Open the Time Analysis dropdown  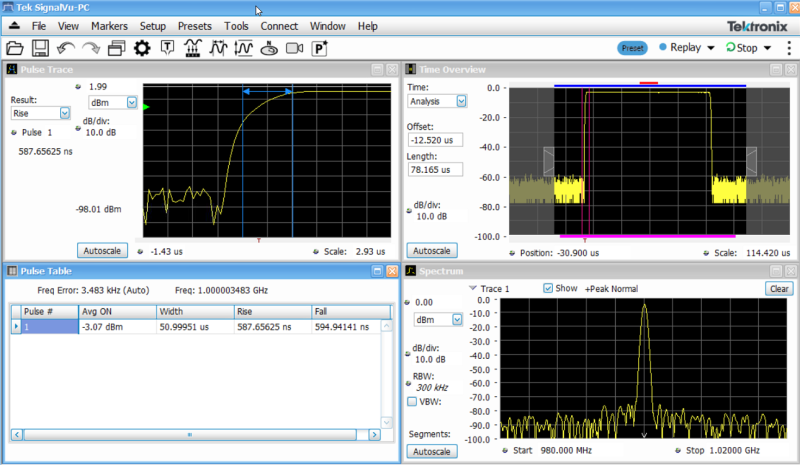461,101
